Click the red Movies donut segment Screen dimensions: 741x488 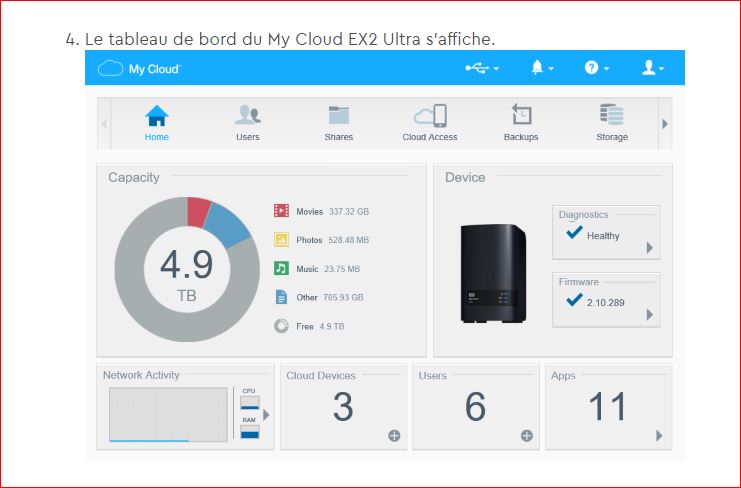click(x=198, y=212)
